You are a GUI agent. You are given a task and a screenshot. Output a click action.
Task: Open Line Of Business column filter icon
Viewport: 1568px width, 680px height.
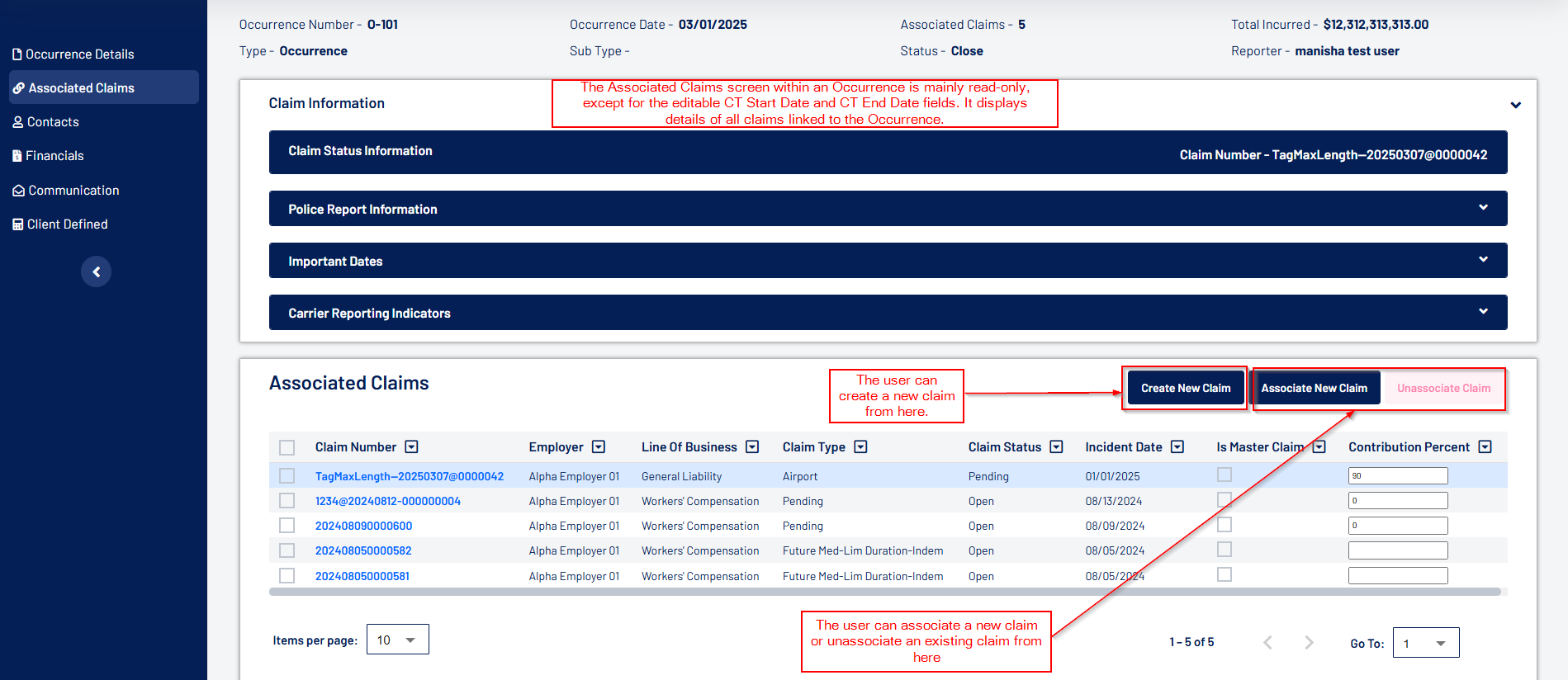tap(752, 446)
